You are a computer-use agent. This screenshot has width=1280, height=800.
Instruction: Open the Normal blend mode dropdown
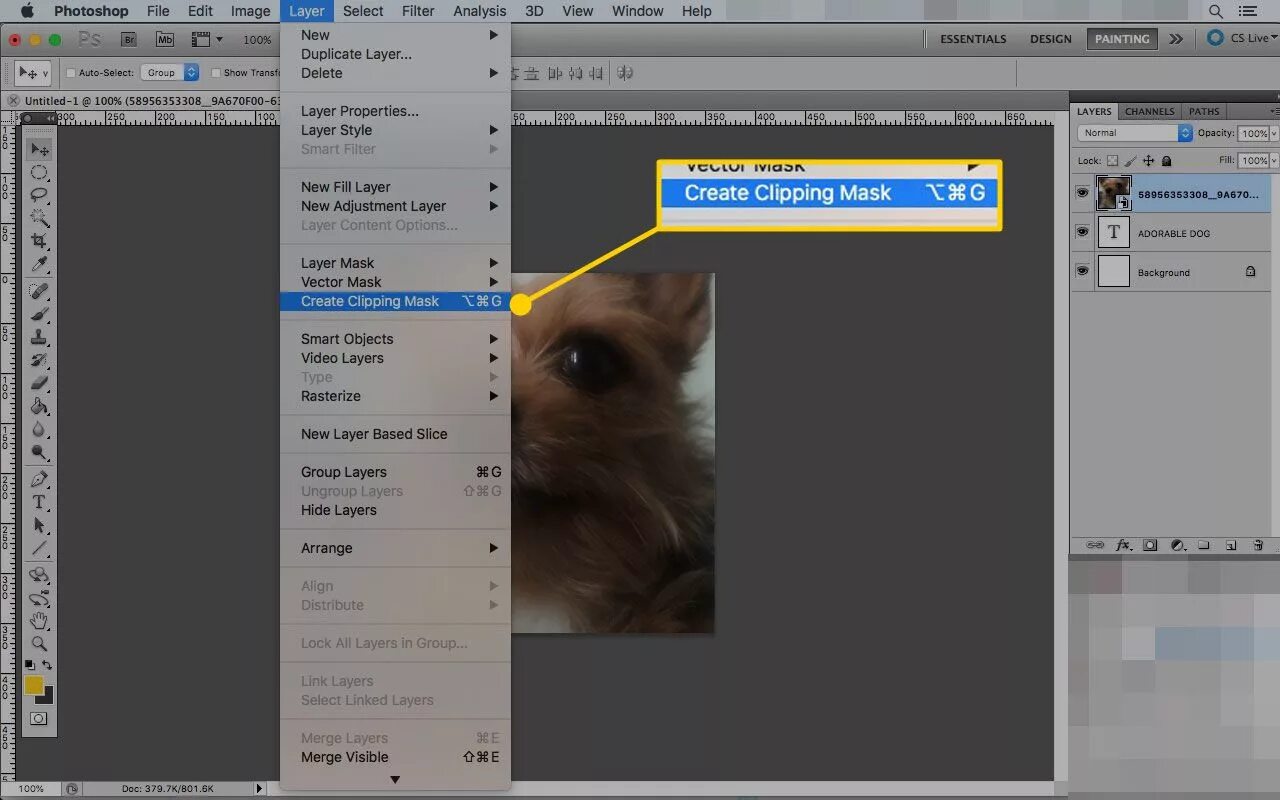[x=1135, y=133]
